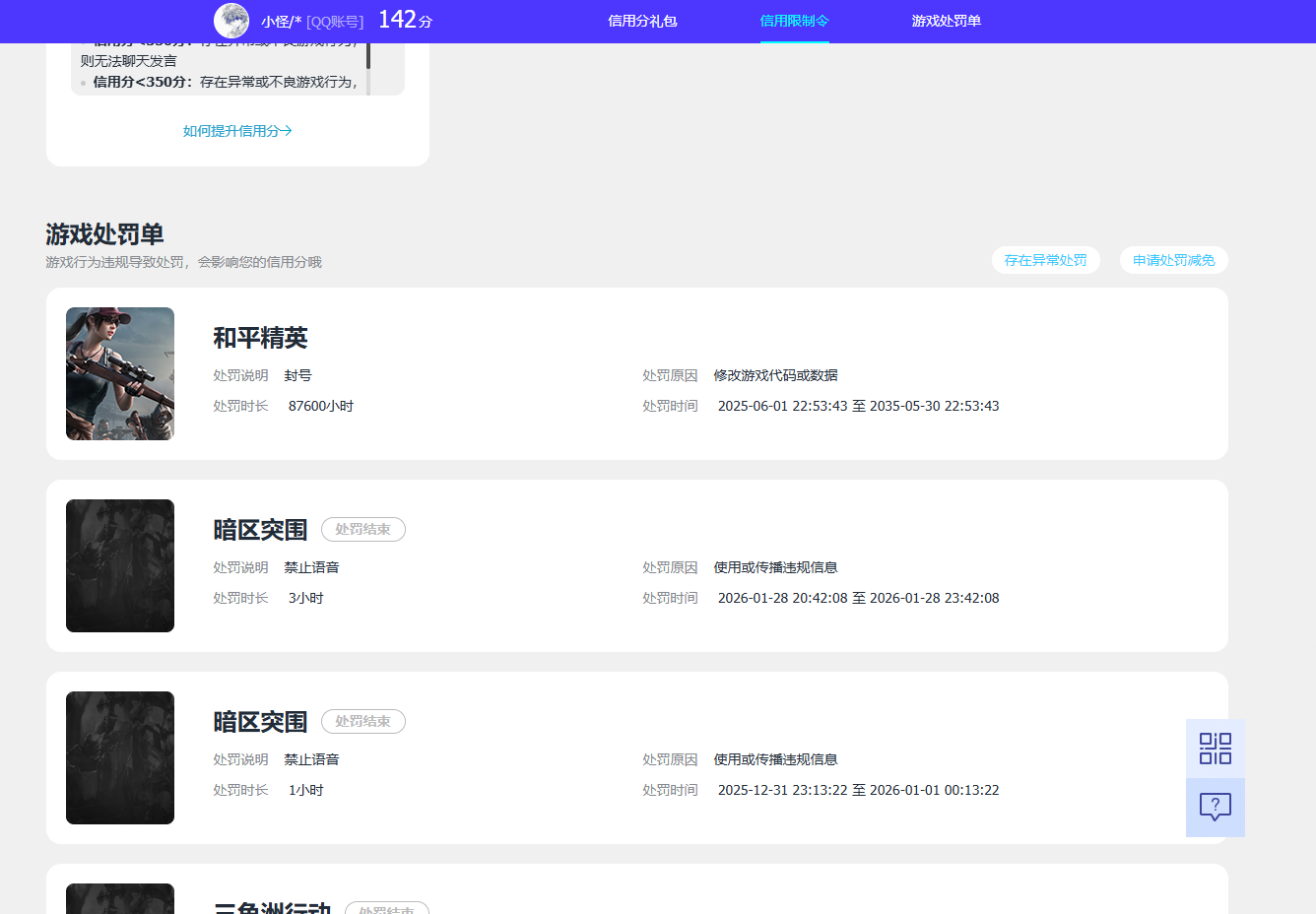This screenshot has height=914, width=1316.
Task: Open the QR code panel on the right edge
Action: tap(1215, 748)
